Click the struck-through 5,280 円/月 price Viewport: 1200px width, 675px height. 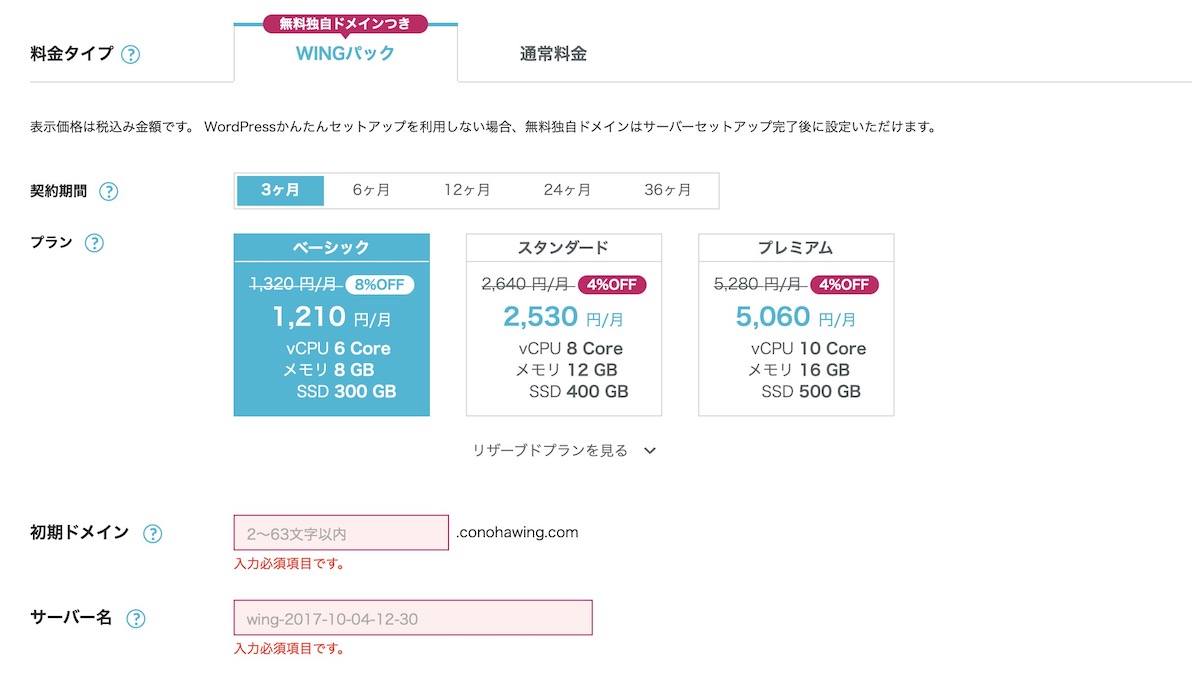(x=758, y=284)
